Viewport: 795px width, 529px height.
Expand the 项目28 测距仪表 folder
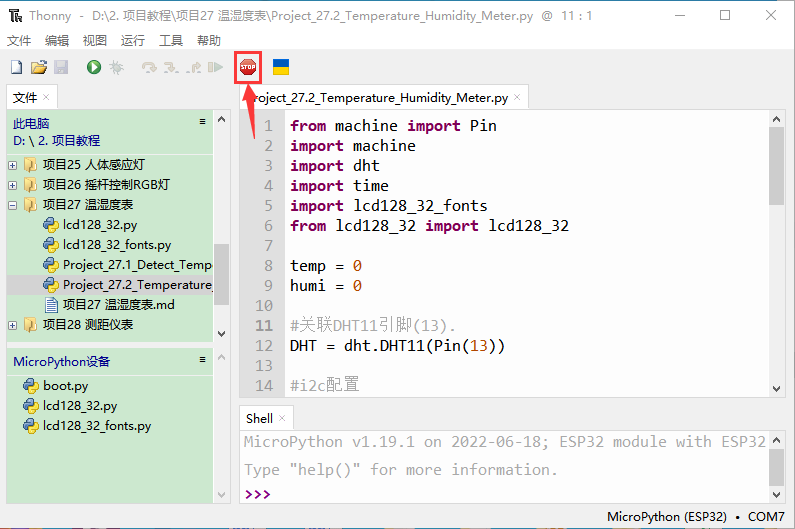coord(13,325)
